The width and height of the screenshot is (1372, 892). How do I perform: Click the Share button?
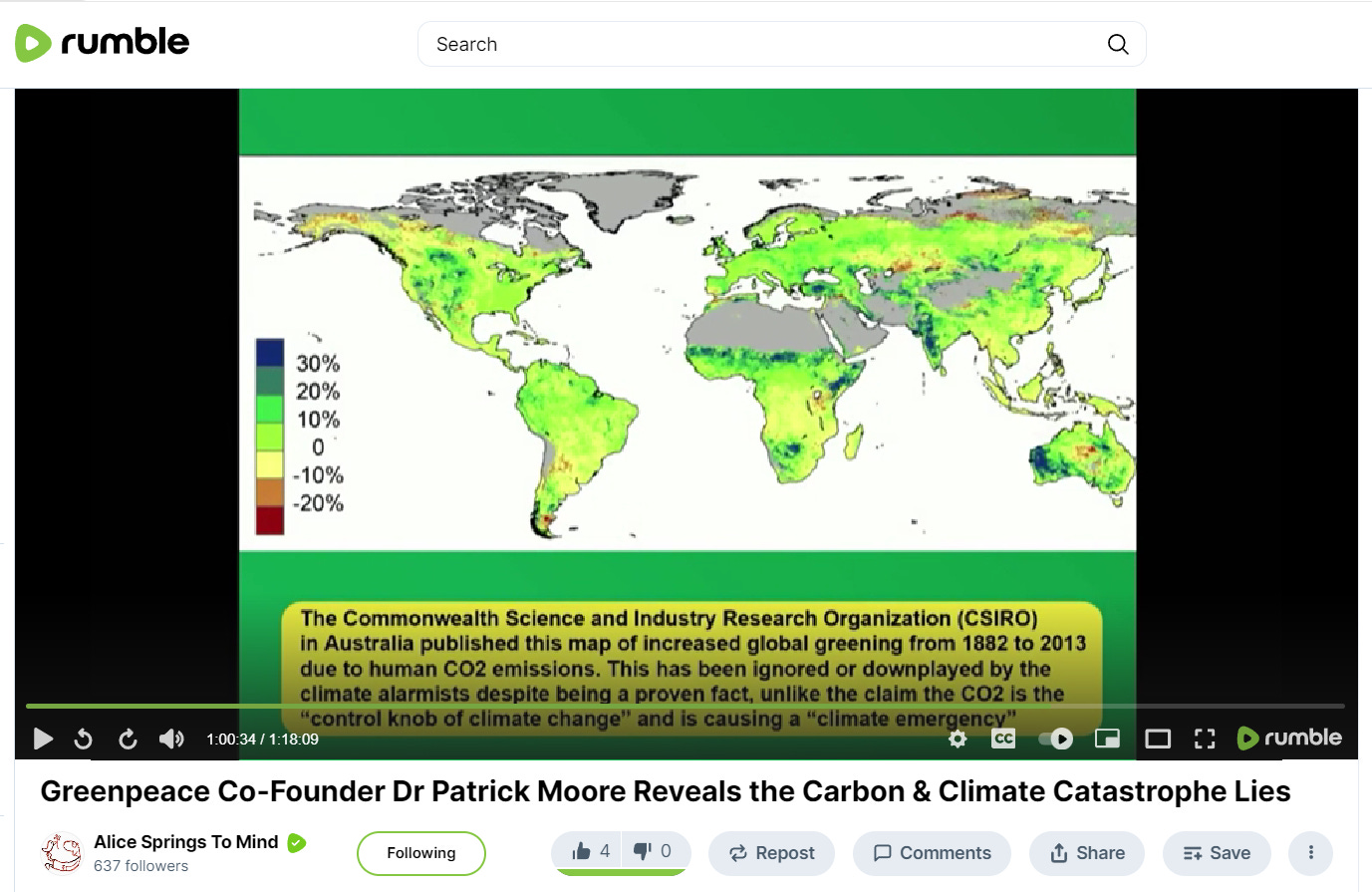tap(1087, 853)
